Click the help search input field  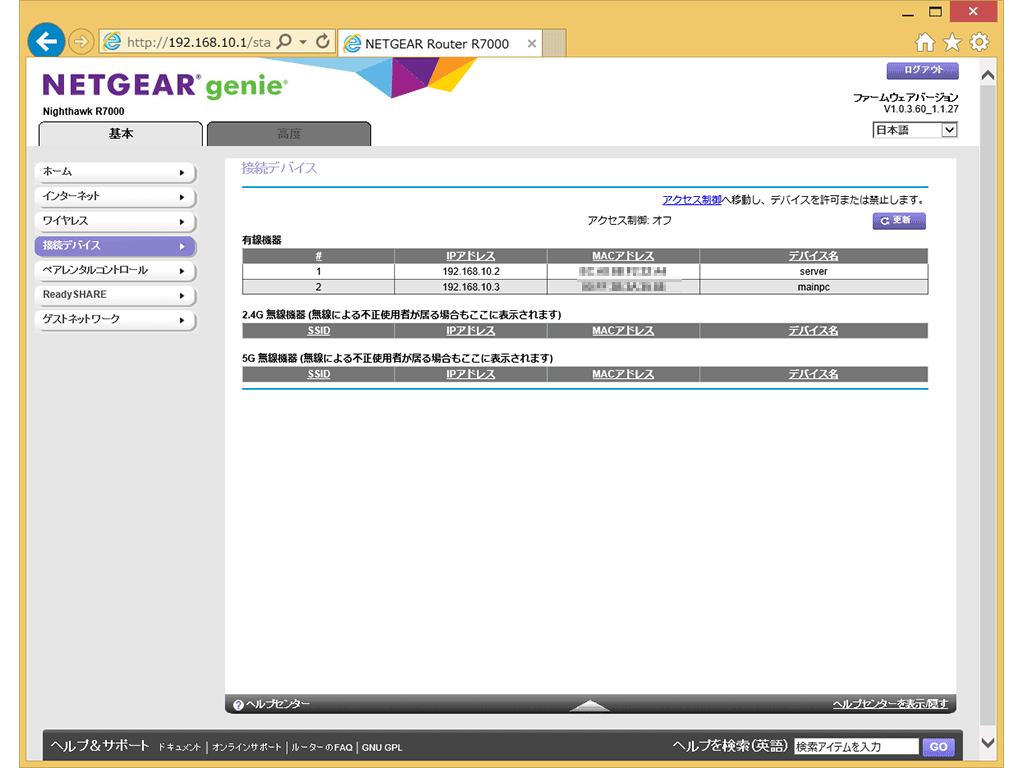point(855,747)
